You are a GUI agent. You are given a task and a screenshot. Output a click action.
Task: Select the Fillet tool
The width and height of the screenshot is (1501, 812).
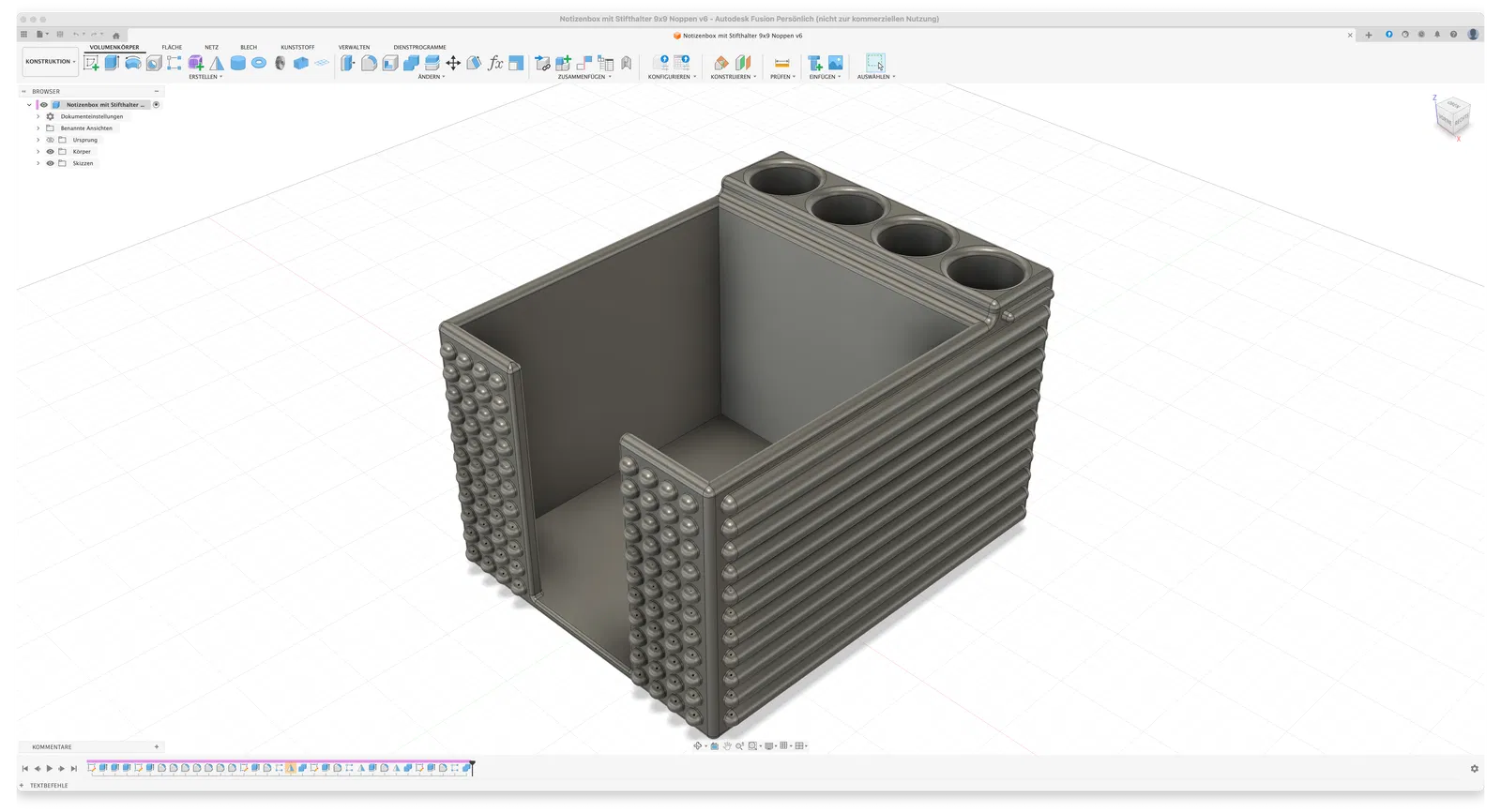tap(369, 63)
